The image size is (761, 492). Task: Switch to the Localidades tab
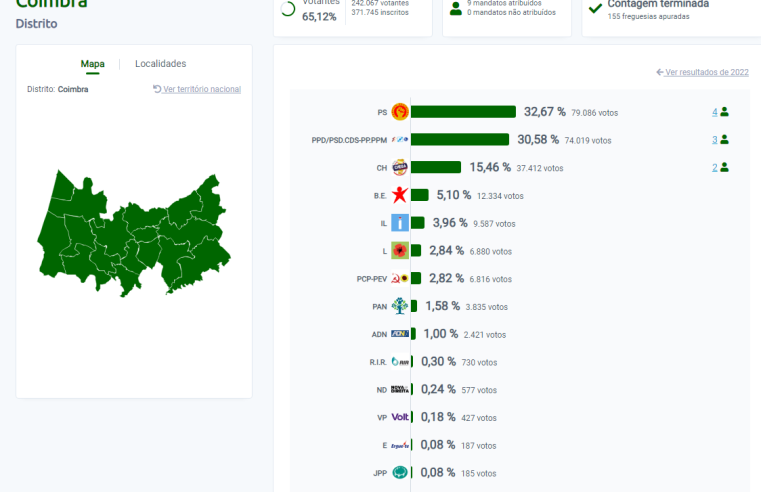click(x=161, y=64)
